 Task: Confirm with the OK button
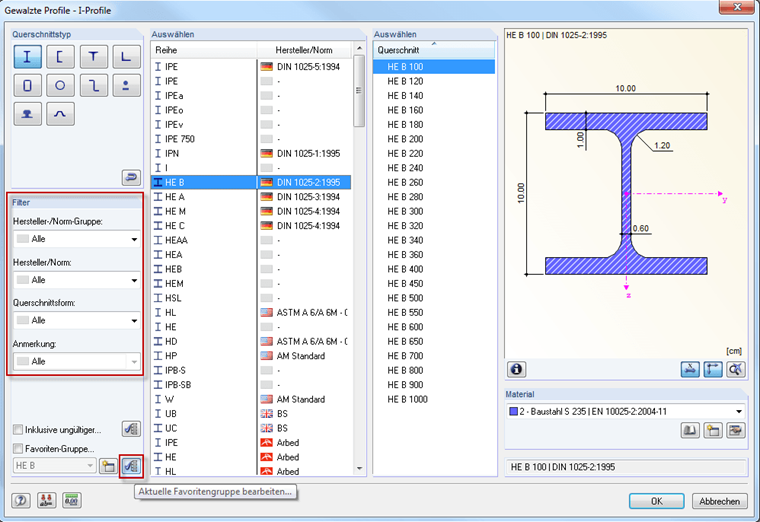click(657, 501)
